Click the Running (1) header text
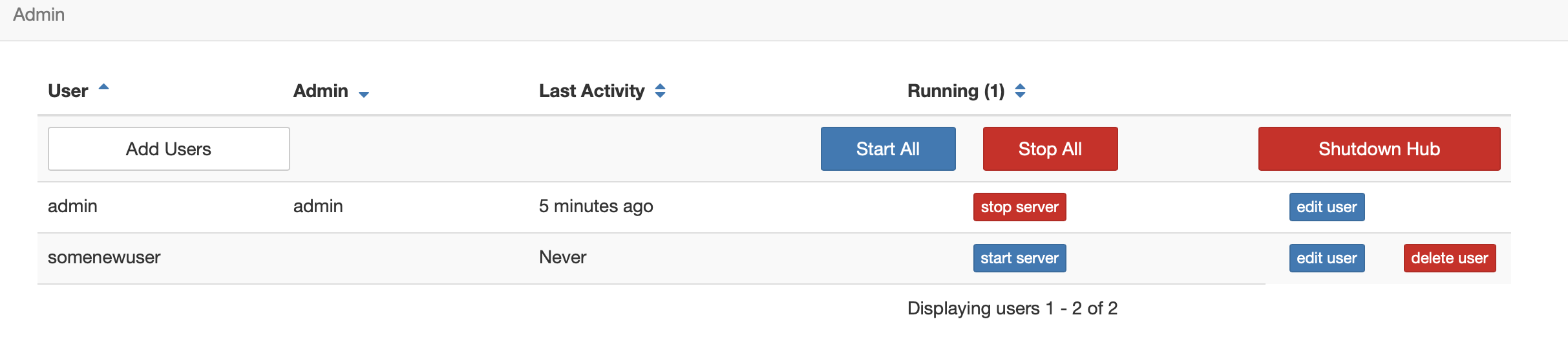Image resolution: width=1568 pixels, height=339 pixels. pos(955,91)
